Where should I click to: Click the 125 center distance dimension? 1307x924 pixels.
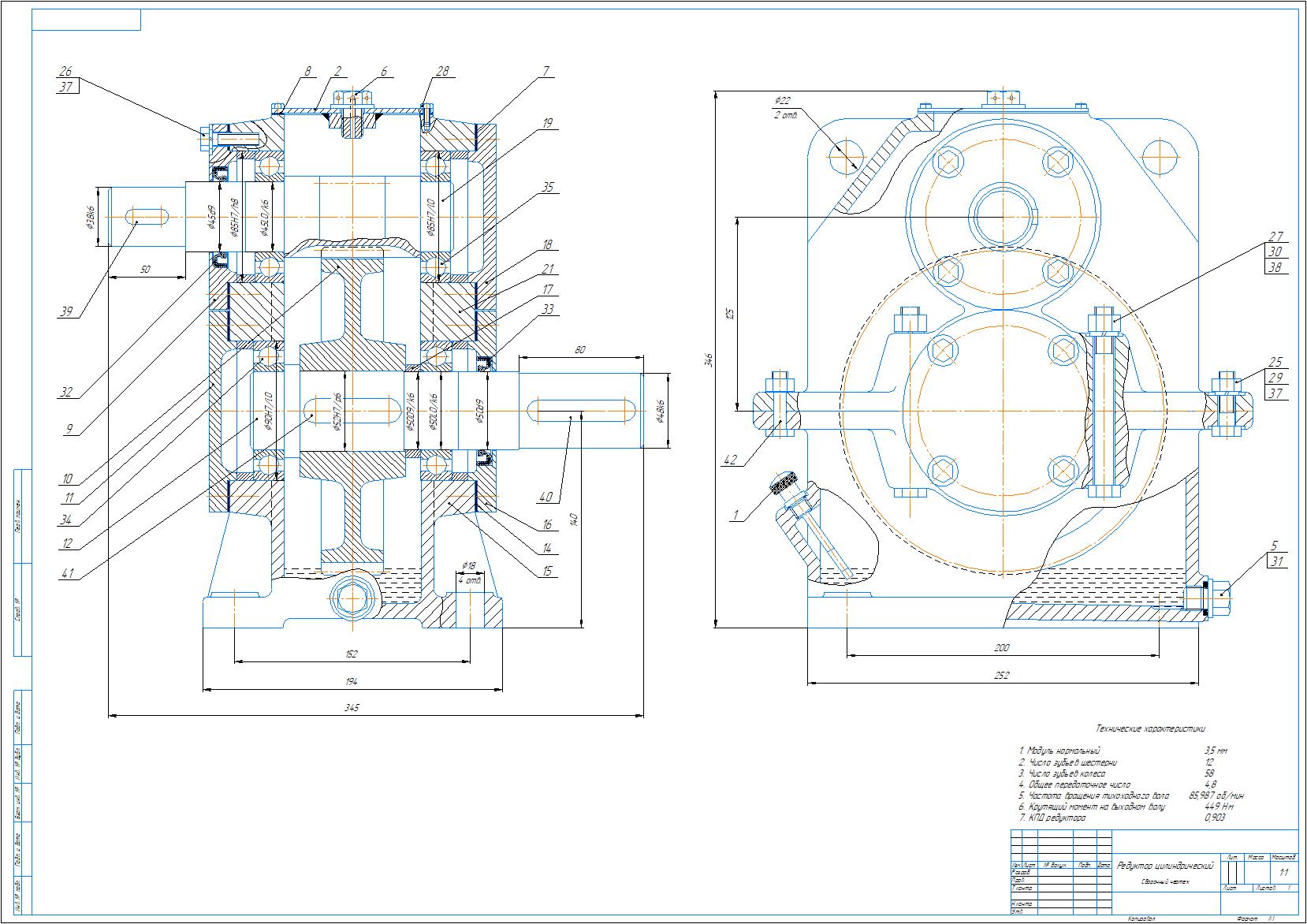[x=730, y=314]
